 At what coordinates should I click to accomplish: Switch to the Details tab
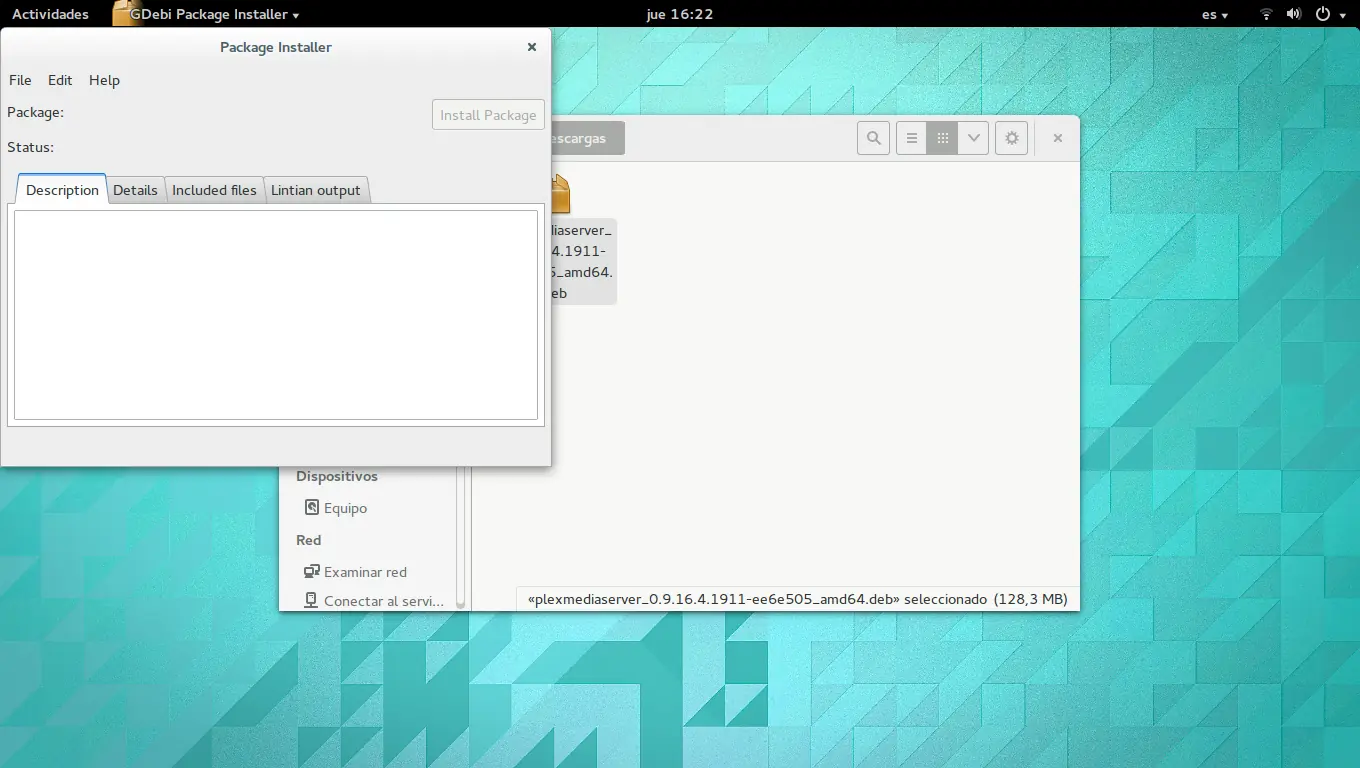point(135,190)
